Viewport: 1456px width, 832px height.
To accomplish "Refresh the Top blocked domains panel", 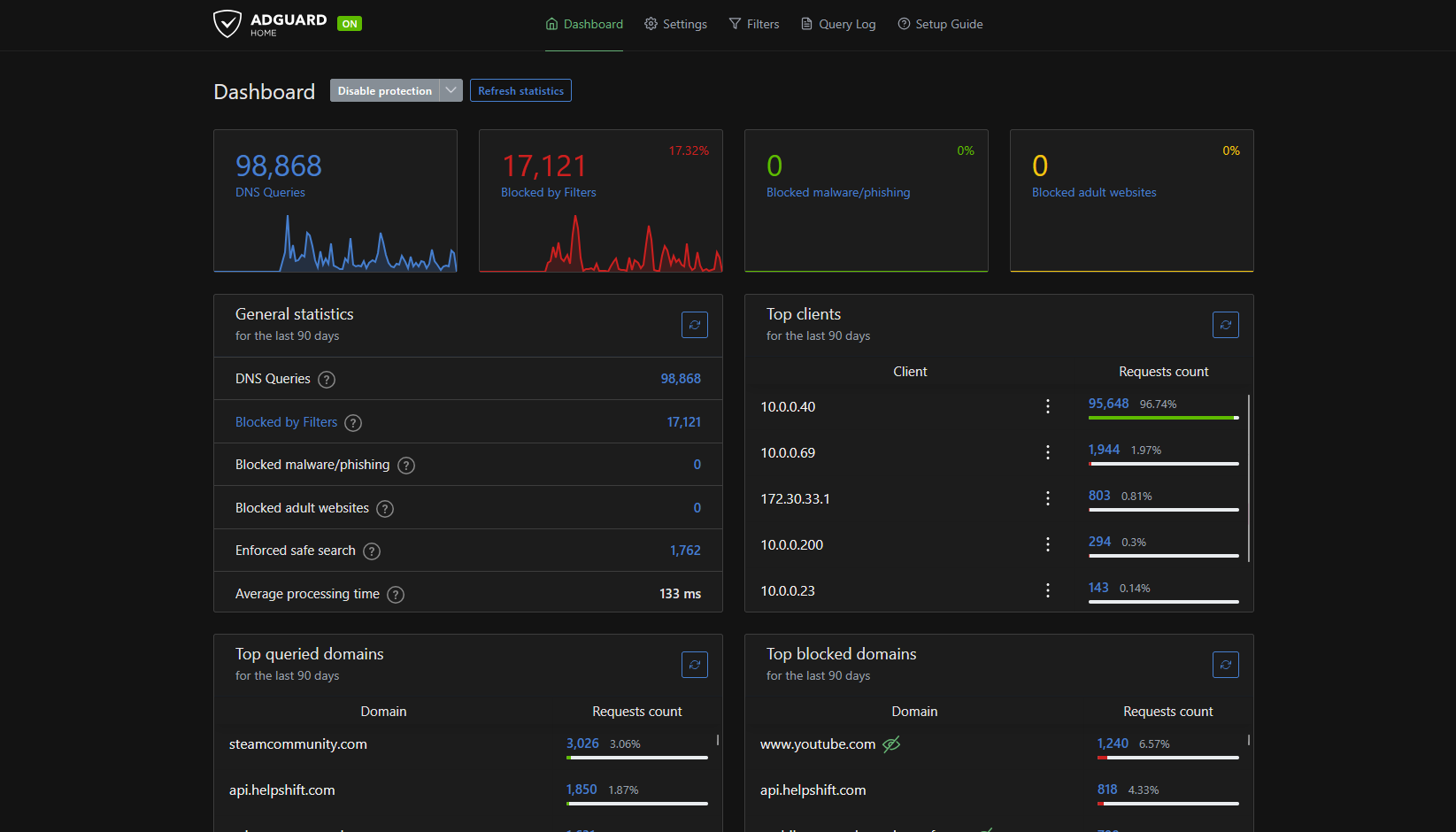I will point(1225,665).
